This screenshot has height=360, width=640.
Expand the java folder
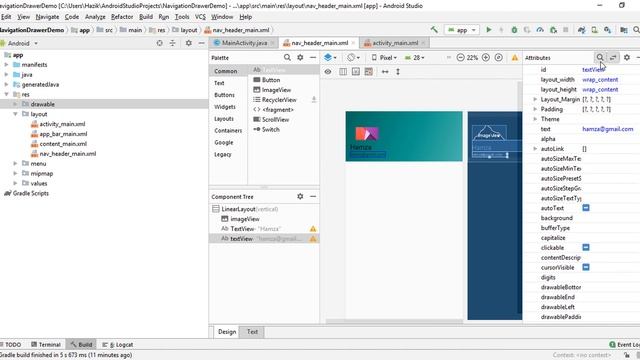tap(7, 74)
